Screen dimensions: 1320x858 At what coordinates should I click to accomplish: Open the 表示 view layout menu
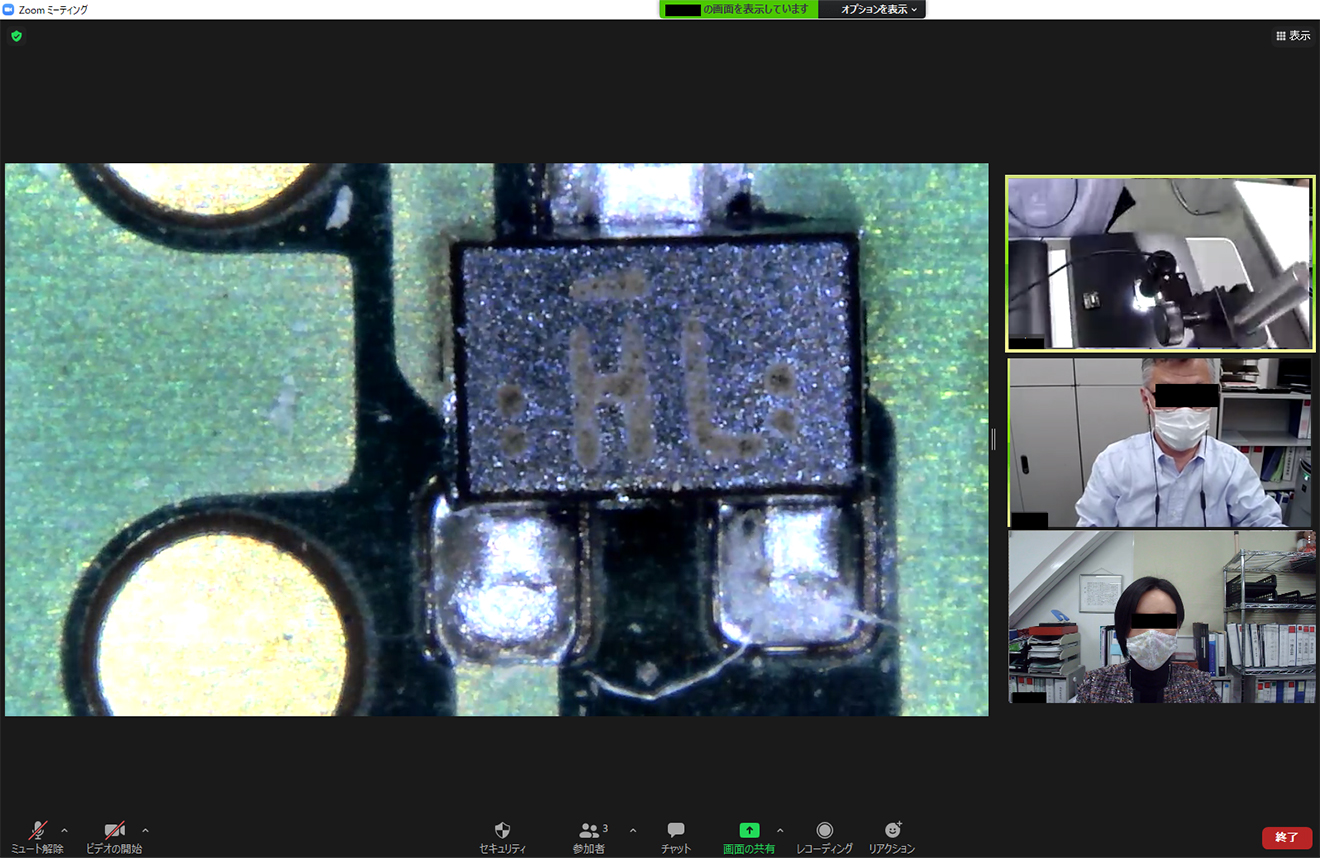(1292, 36)
